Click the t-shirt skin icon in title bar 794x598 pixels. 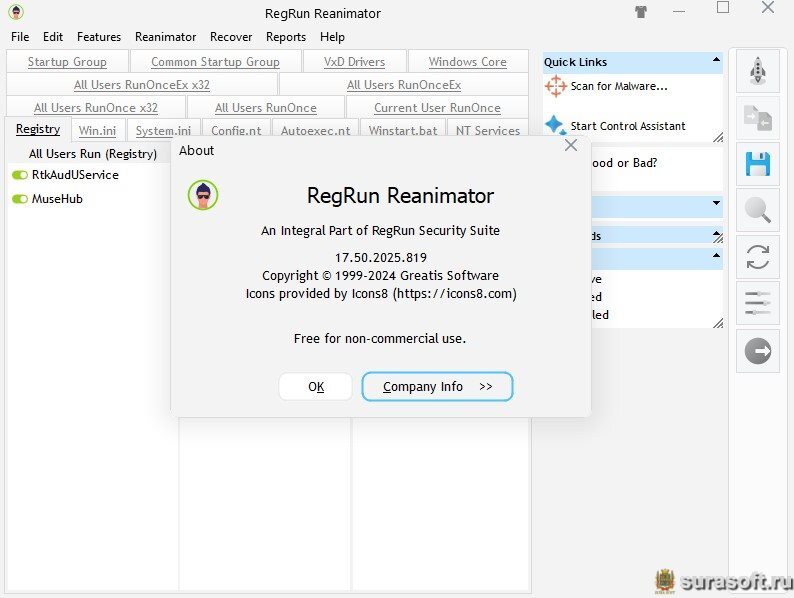click(641, 12)
